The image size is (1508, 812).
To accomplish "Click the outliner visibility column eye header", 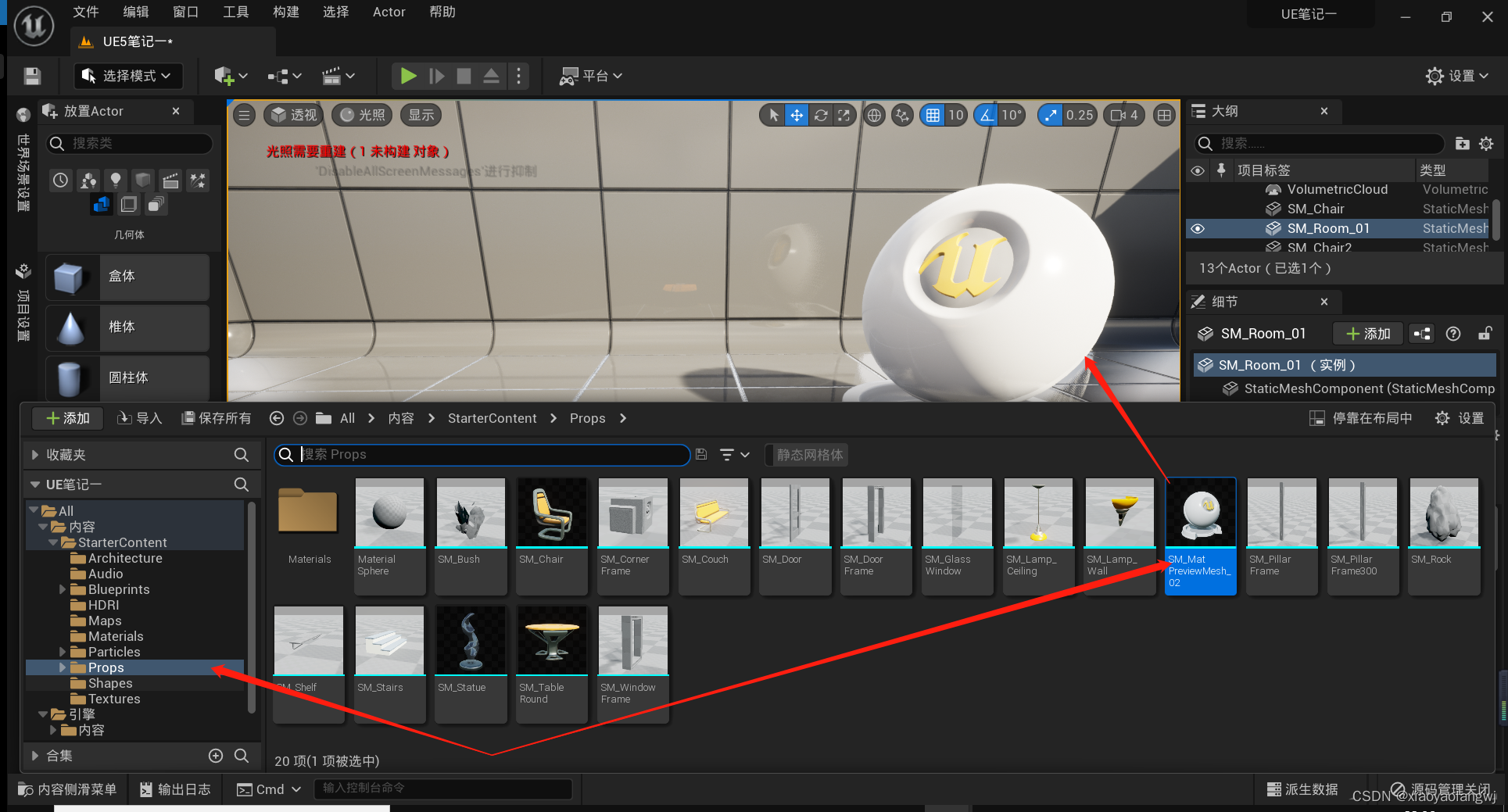I will [1197, 170].
